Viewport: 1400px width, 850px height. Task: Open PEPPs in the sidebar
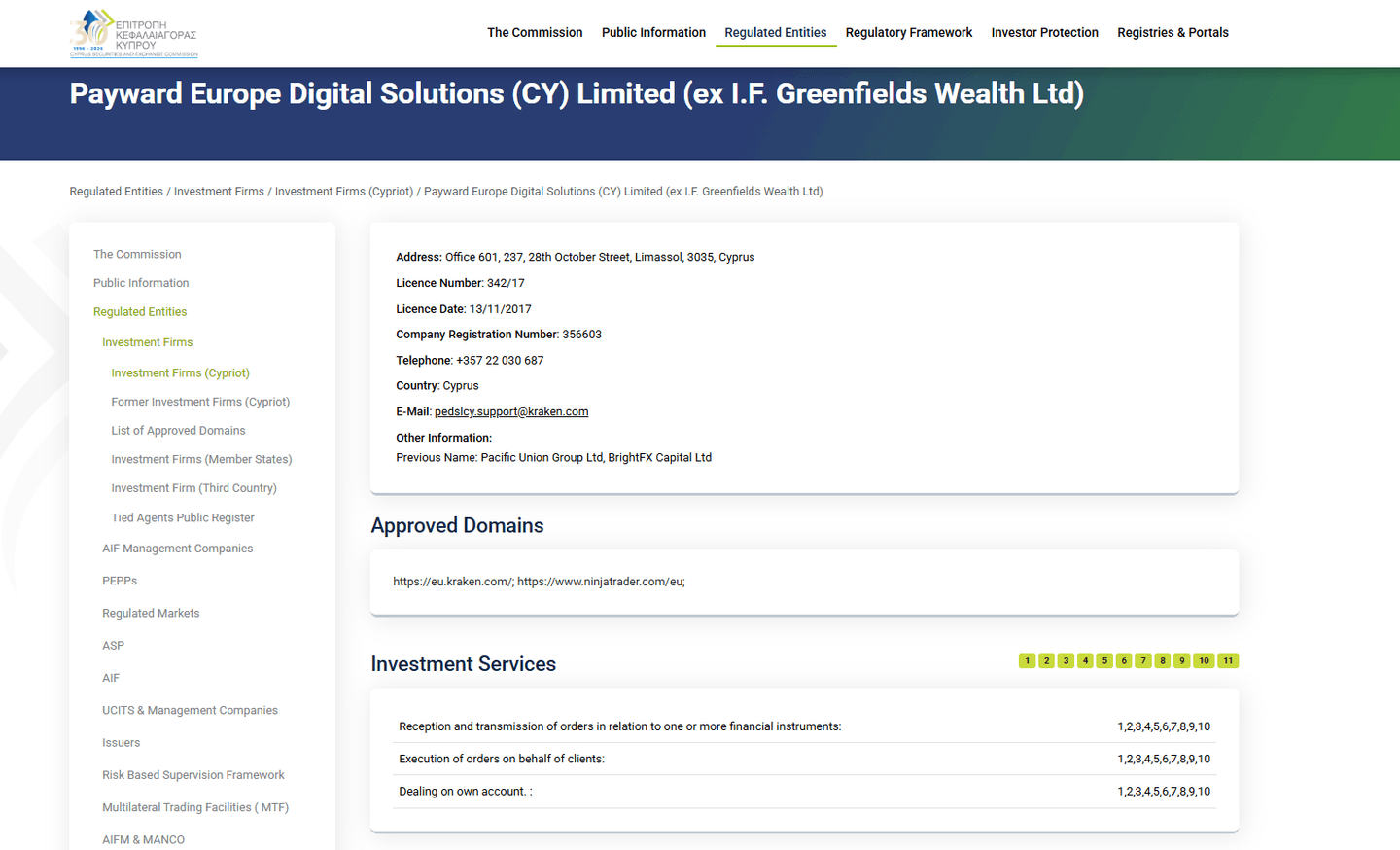120,581
